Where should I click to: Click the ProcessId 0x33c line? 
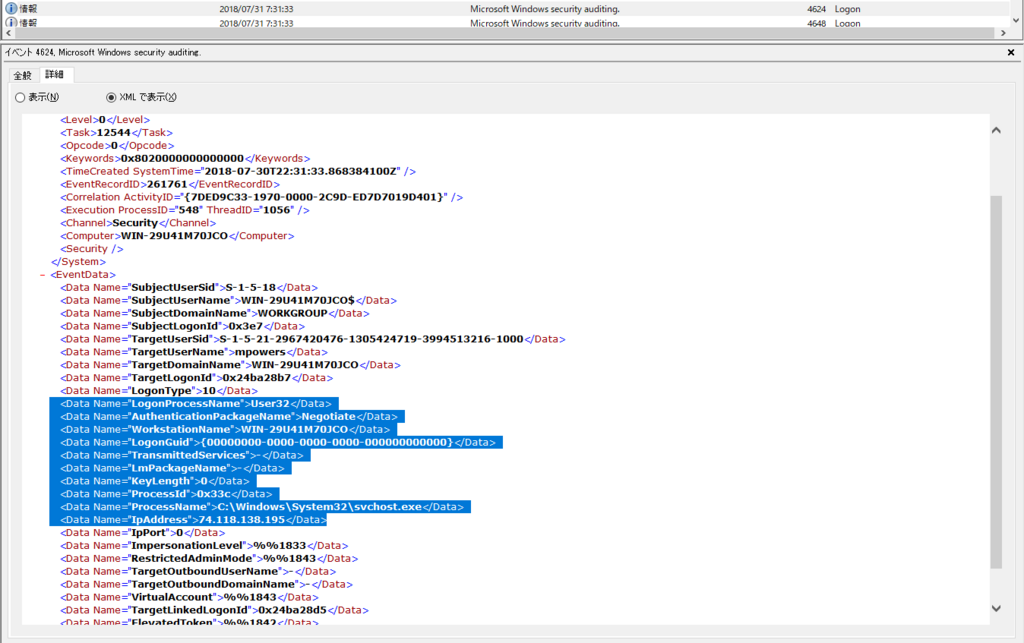pos(167,494)
